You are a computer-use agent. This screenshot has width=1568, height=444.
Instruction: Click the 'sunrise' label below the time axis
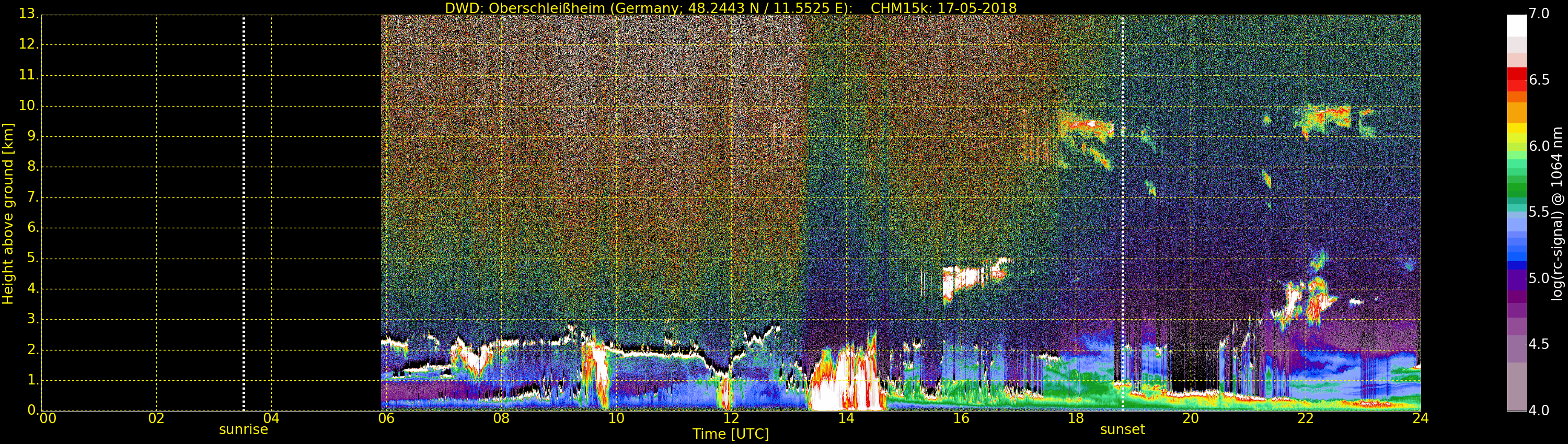pos(244,429)
